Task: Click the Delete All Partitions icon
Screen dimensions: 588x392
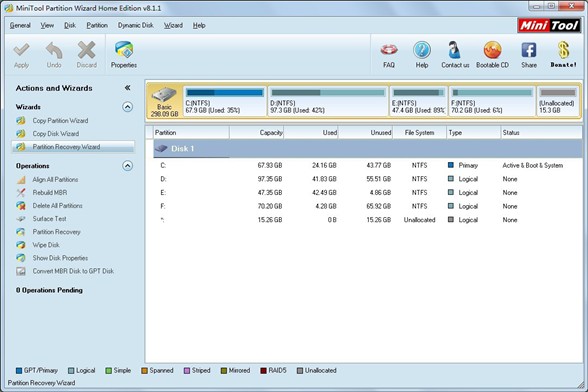Action: (21, 206)
